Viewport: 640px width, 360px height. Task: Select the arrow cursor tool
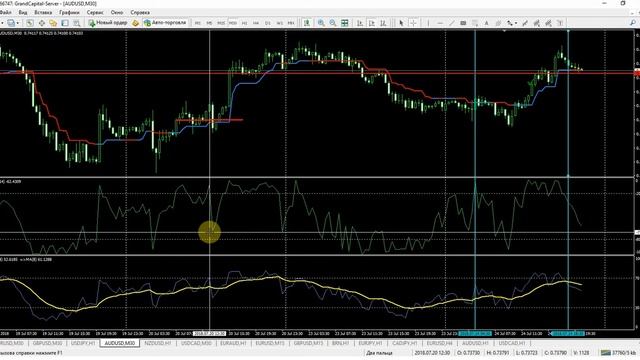point(401,23)
